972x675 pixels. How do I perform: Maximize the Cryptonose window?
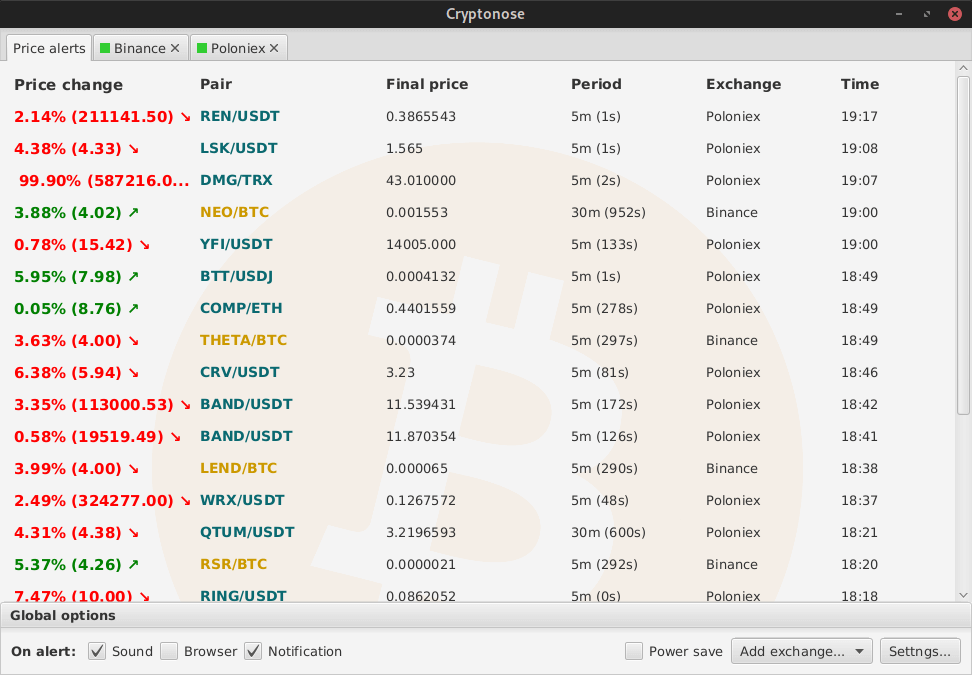[927, 14]
